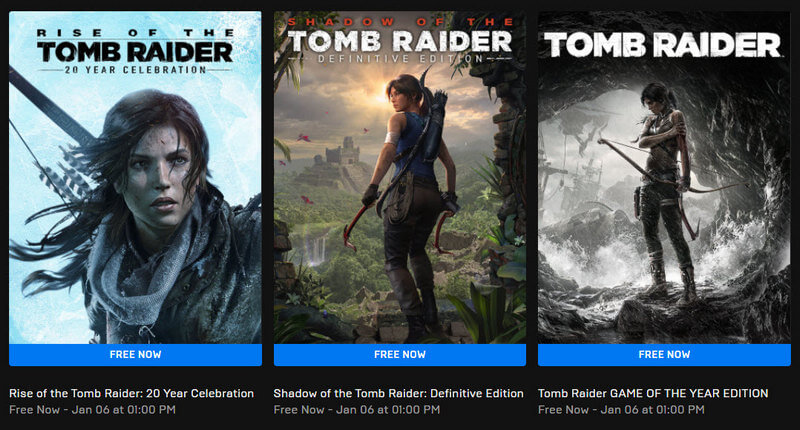This screenshot has height=430, width=800.
Task: Open the Rise of the Tomb Raider: 20 Year Celebration title link
Action: pos(132,393)
